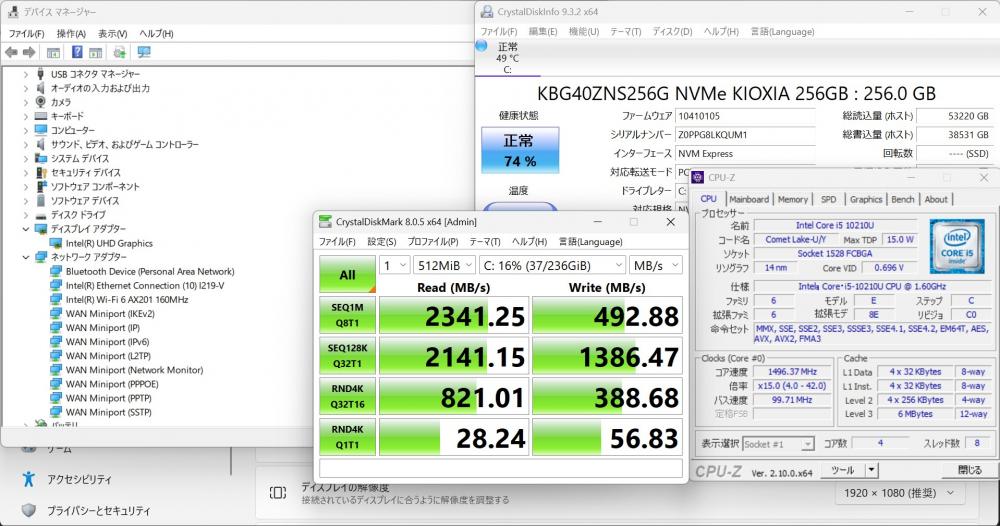This screenshot has height=526, width=1000.
Task: Open the C: 16% drive selection dropdown
Action: (x=552, y=265)
